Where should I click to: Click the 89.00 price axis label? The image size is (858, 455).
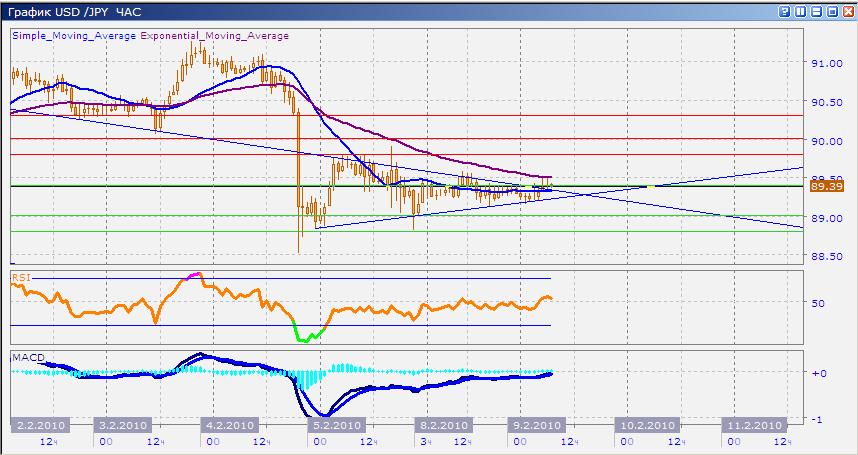click(826, 218)
